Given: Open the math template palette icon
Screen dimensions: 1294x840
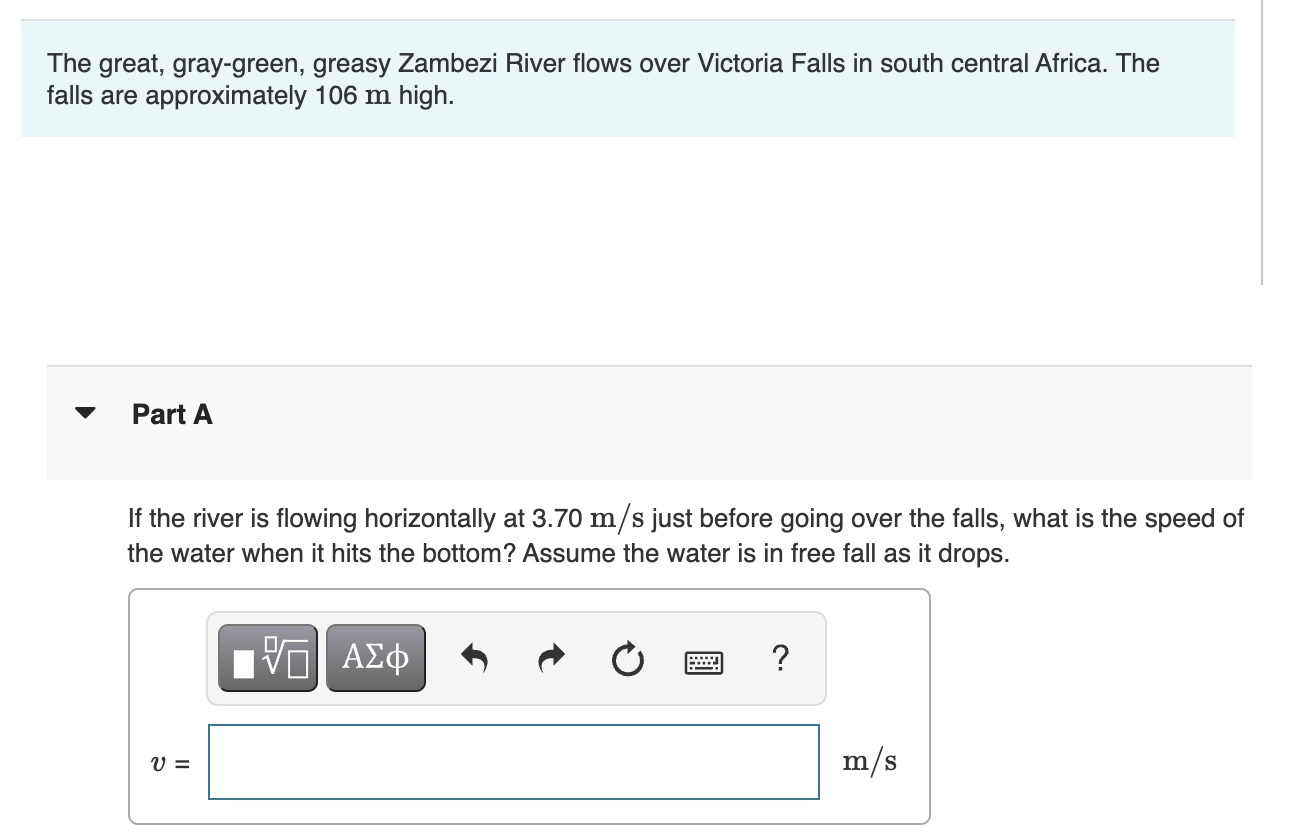Looking at the screenshot, I should click(x=268, y=657).
